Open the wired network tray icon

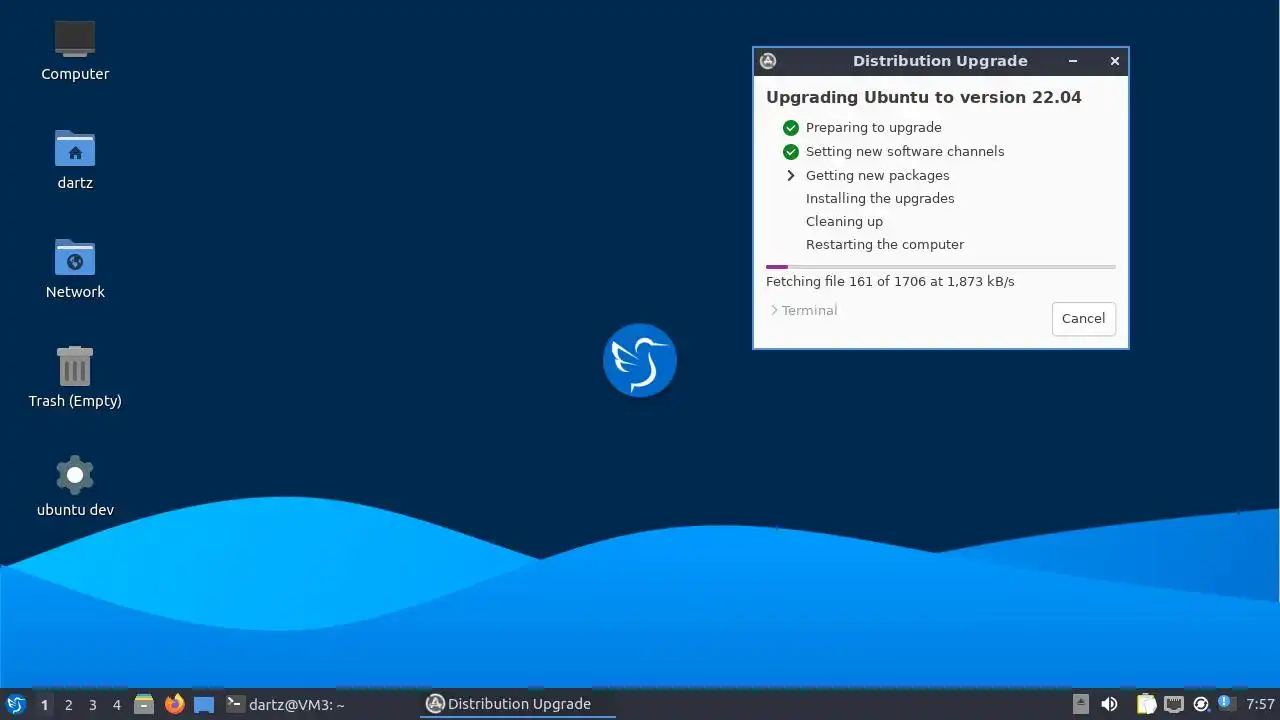coord(1174,704)
